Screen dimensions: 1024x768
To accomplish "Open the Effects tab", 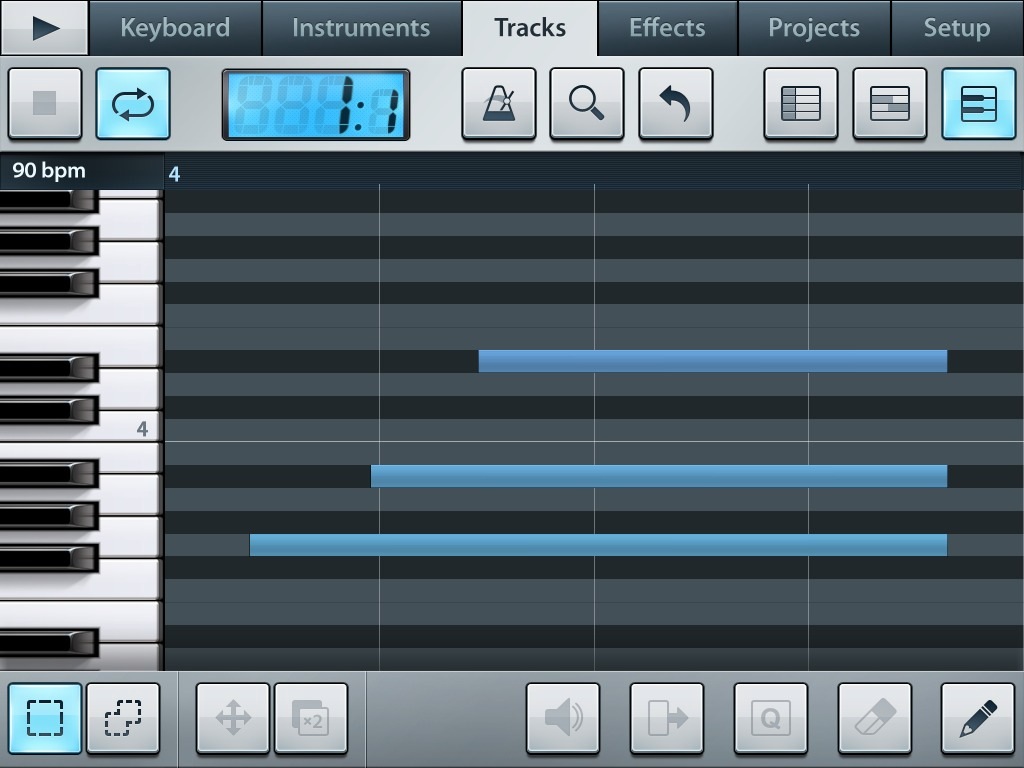I will point(667,27).
